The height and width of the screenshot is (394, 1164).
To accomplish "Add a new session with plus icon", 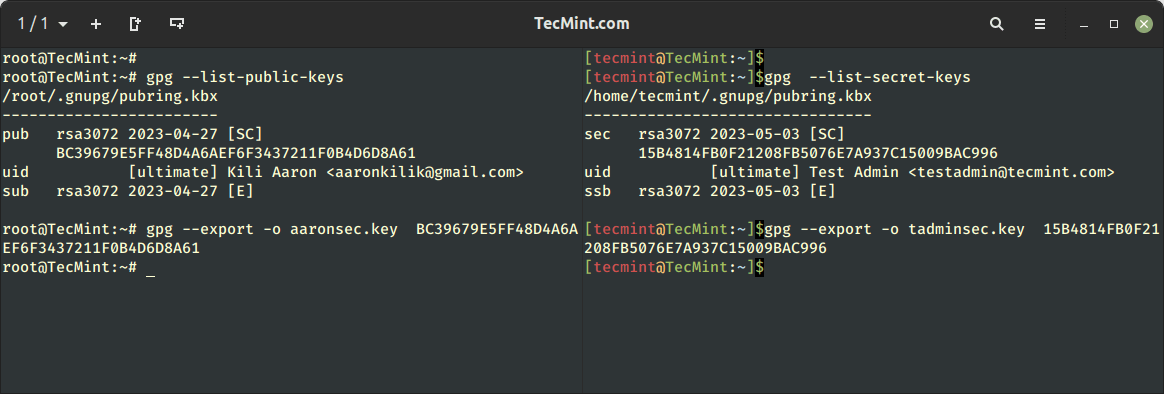I will [x=96, y=24].
